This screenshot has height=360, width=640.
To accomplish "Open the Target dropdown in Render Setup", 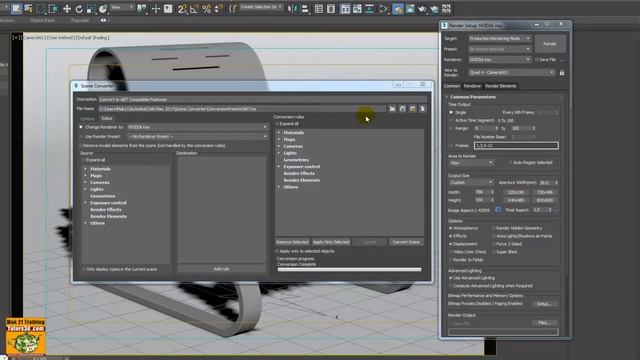I will point(500,38).
